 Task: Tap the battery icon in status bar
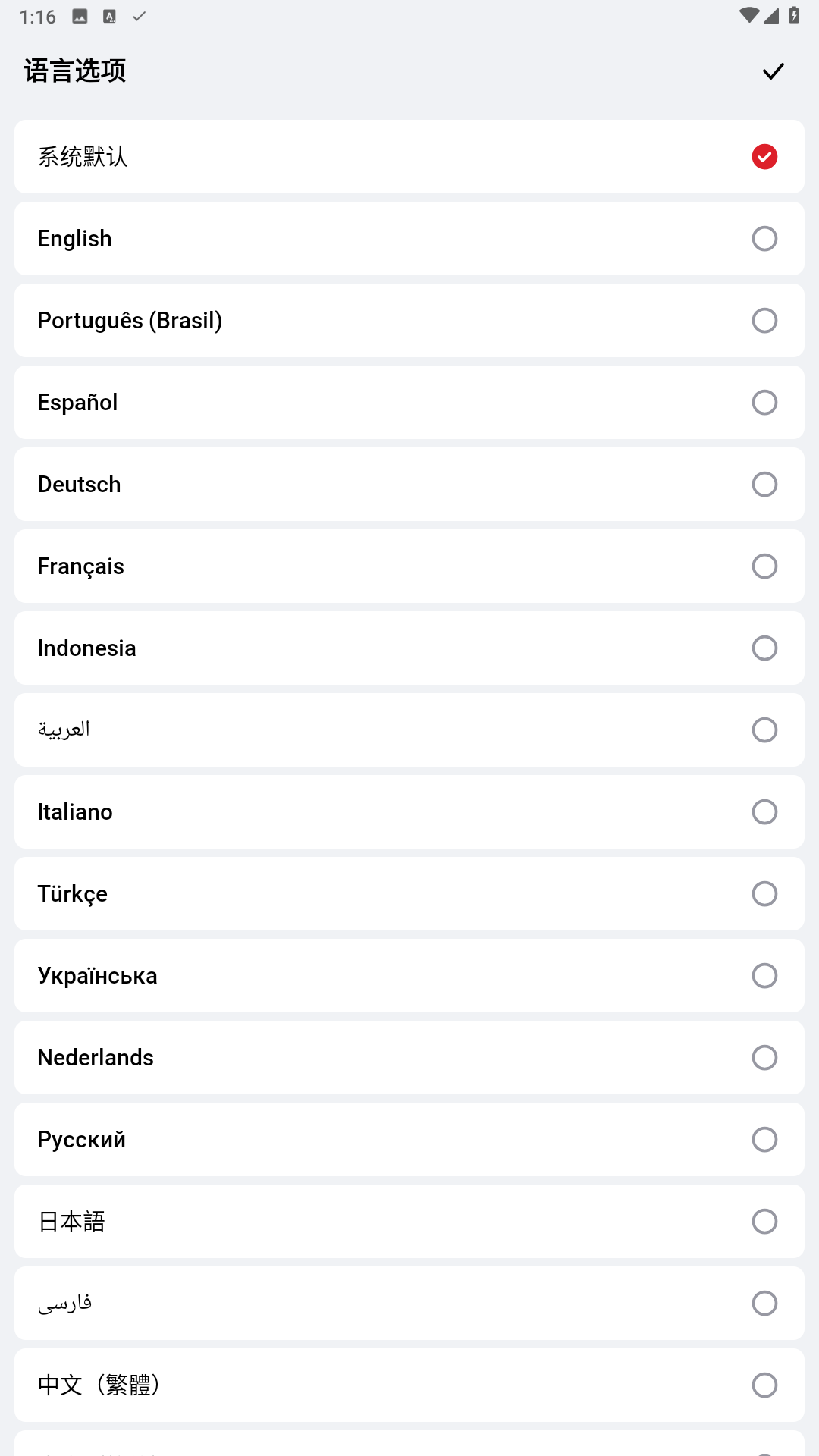pos(794,15)
